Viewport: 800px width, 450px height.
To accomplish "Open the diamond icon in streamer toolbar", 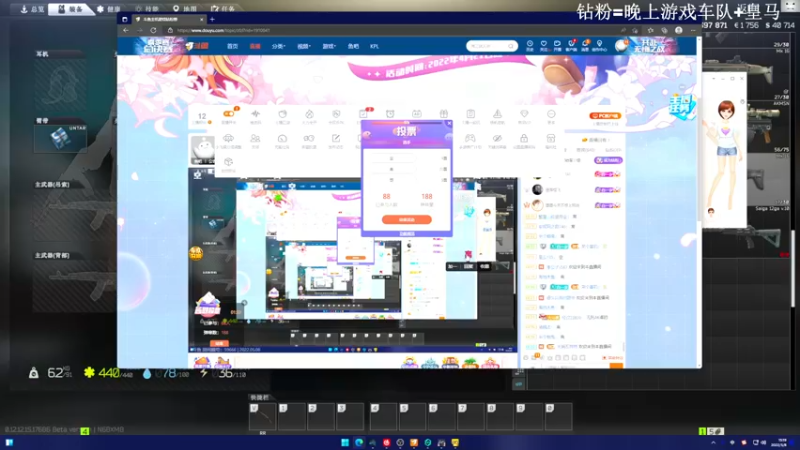I will [524, 114].
